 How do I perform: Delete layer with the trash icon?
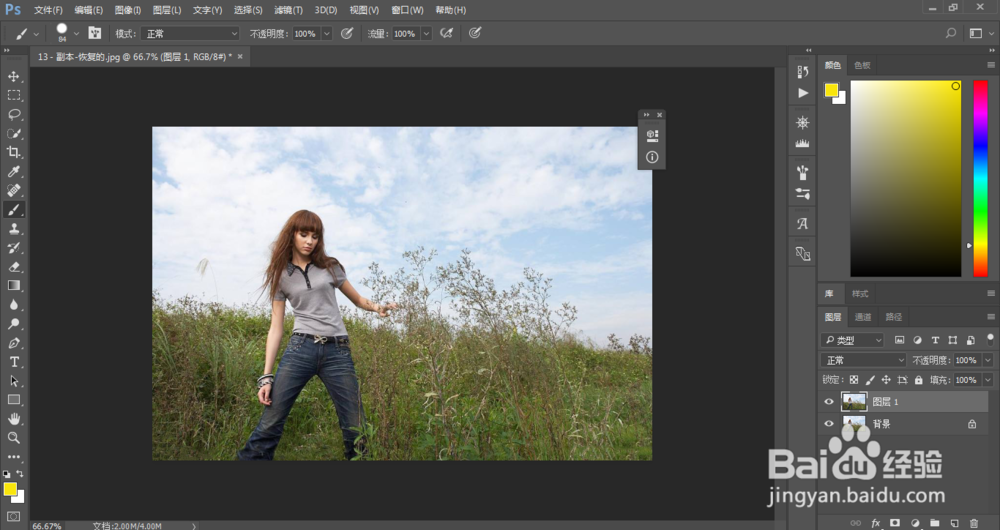973,523
